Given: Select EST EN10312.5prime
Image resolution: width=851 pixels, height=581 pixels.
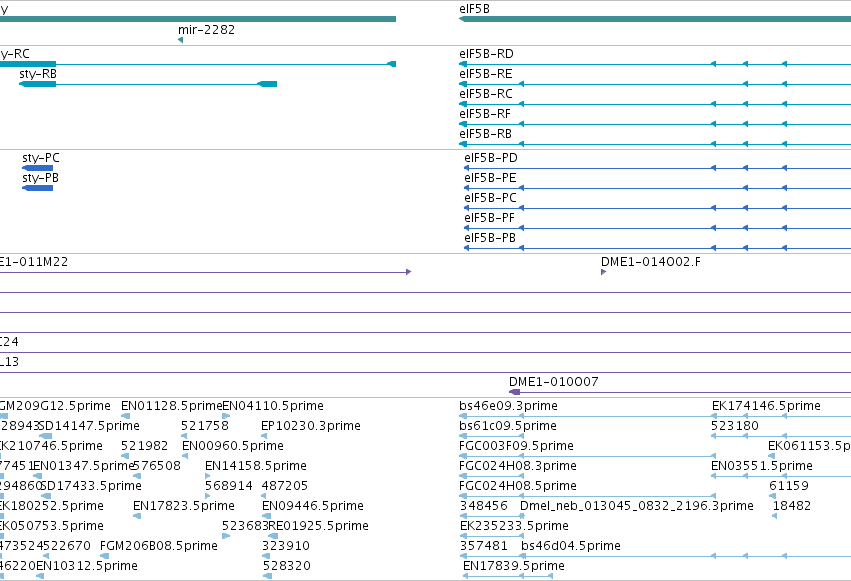Looking at the screenshot, I should (86, 566).
